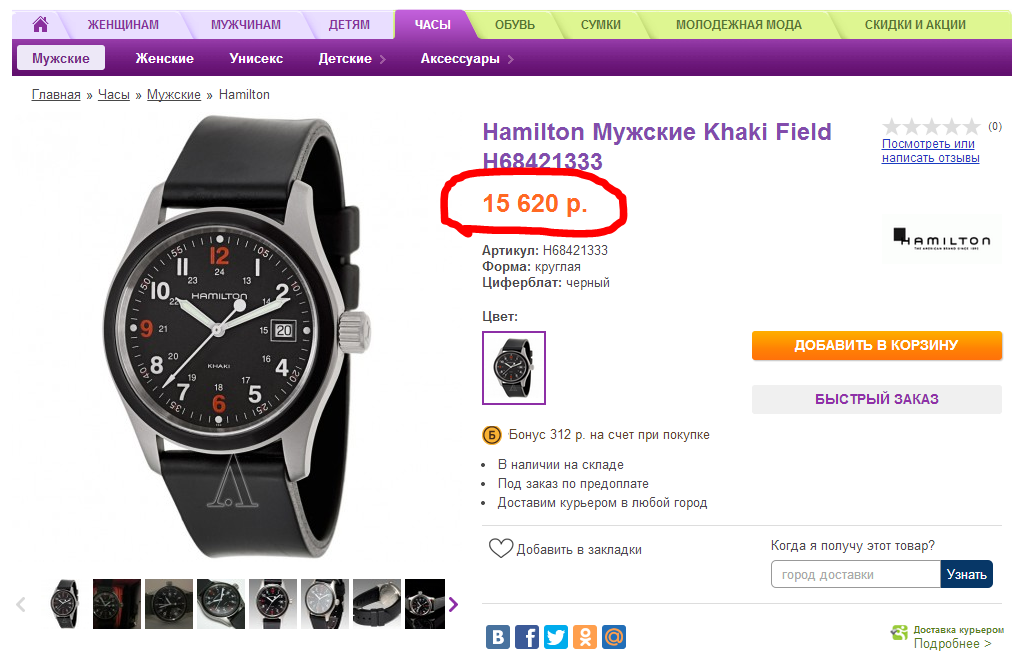
Task: Click the heart bookmark icon
Action: click(x=500, y=549)
